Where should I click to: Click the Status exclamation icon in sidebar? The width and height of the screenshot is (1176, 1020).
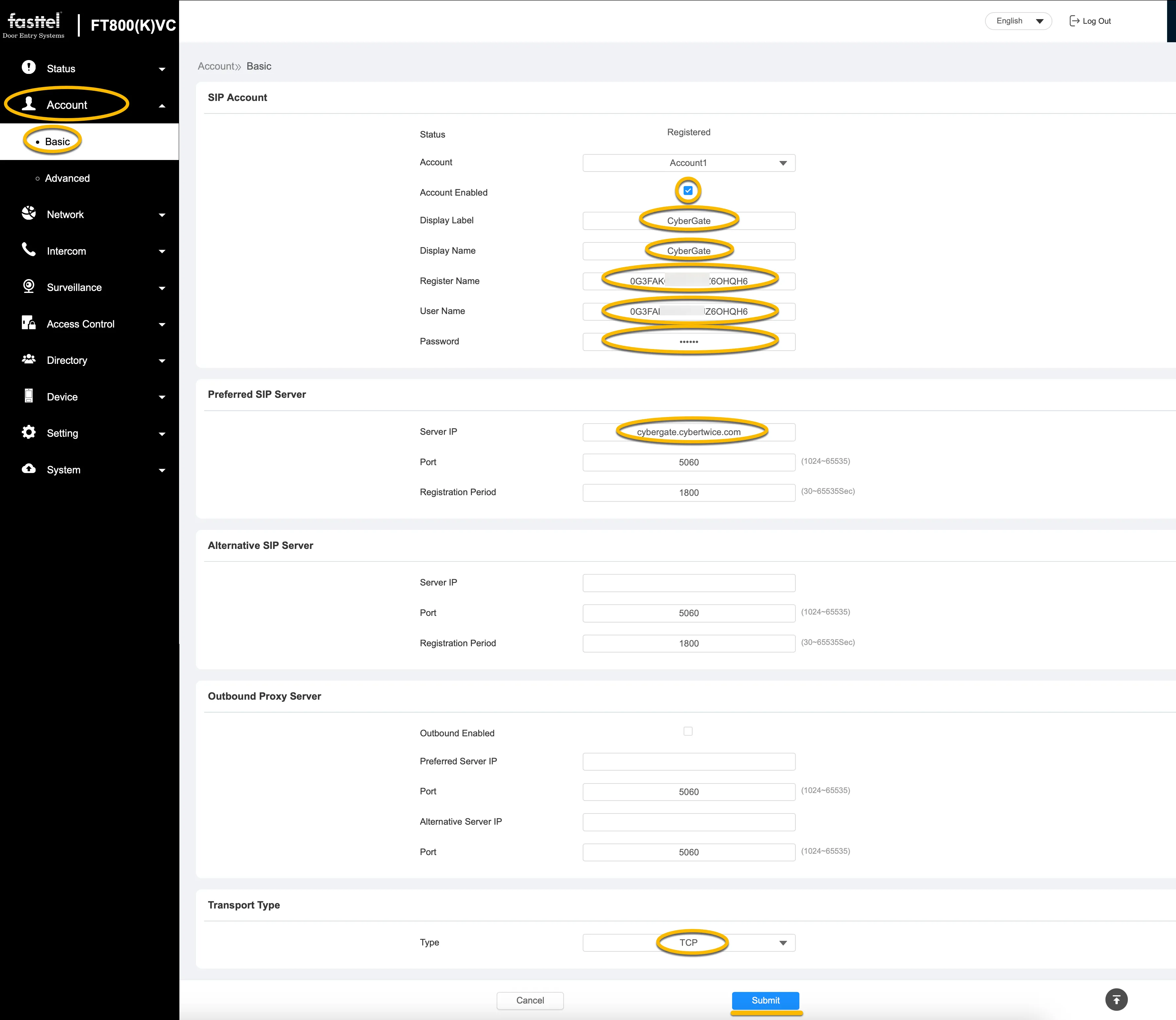point(28,67)
